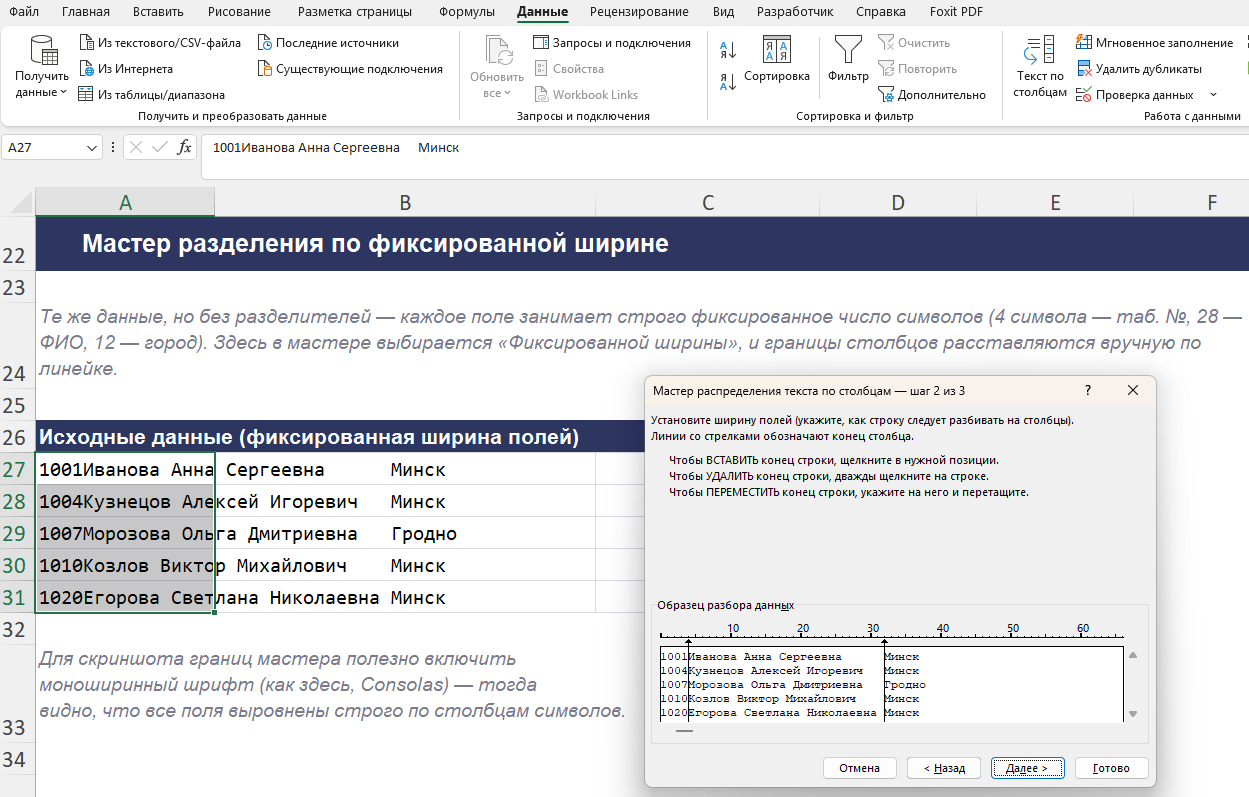Confirm the entry with formula bar checkmark
Image resolution: width=1249 pixels, height=797 pixels.
tap(160, 148)
